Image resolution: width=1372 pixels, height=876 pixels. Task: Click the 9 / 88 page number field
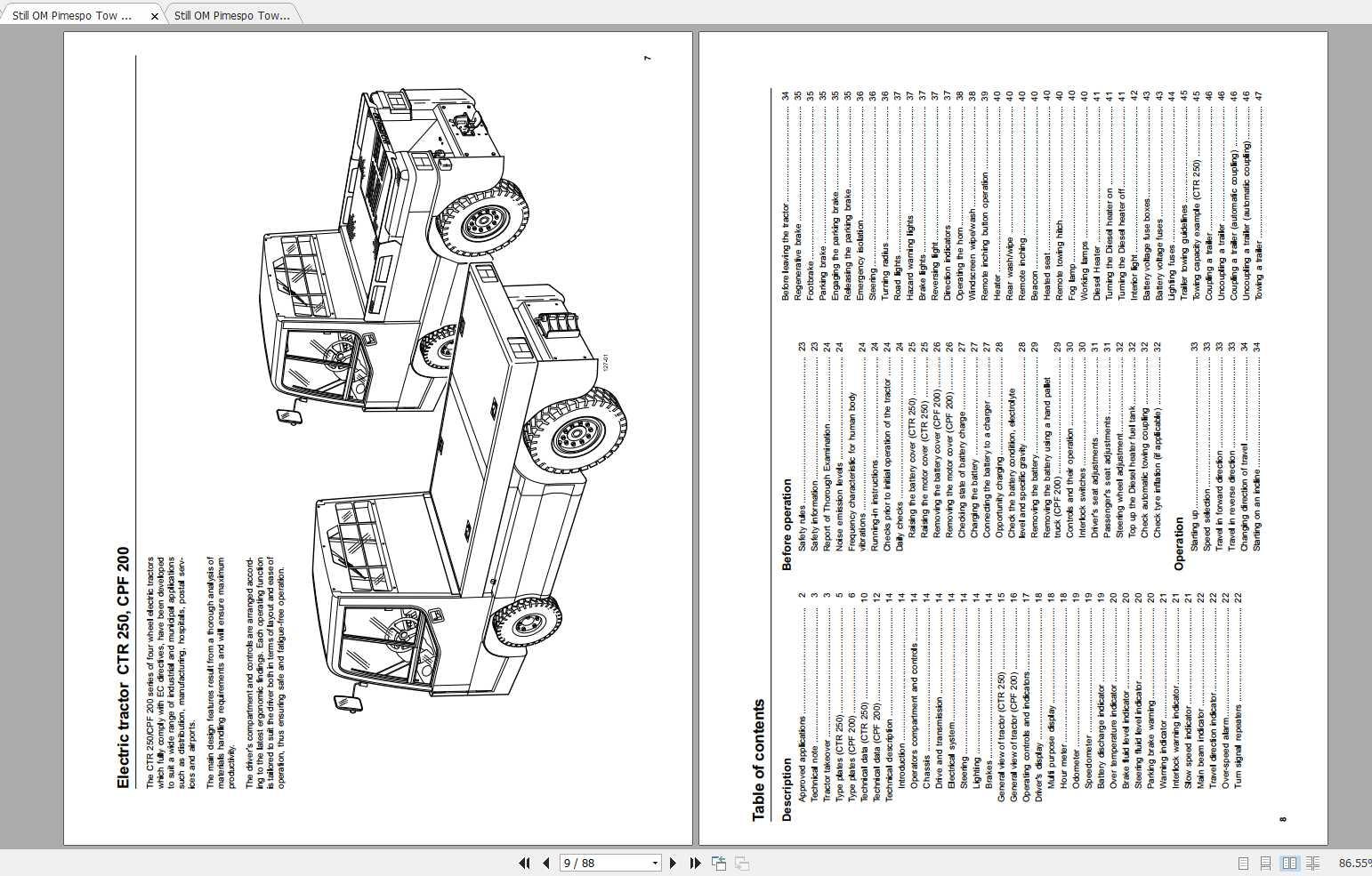pos(605,863)
